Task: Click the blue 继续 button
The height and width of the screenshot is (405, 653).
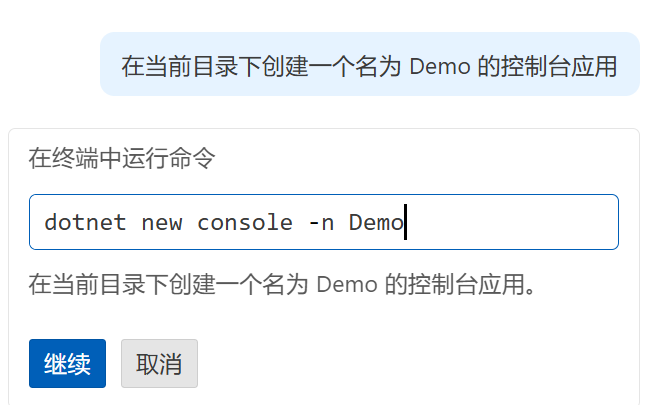Action: (x=67, y=363)
